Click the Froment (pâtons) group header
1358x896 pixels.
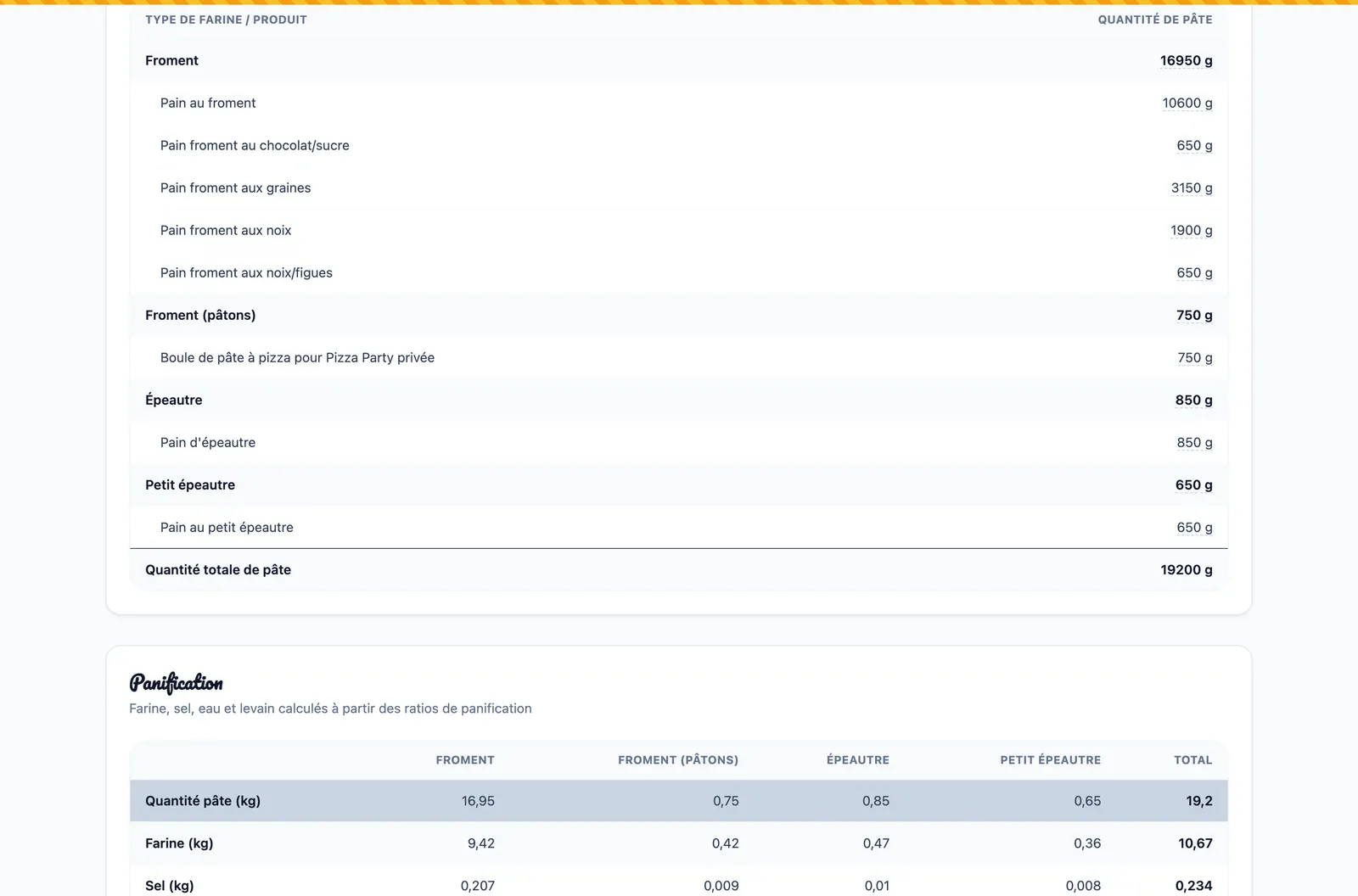[679, 315]
